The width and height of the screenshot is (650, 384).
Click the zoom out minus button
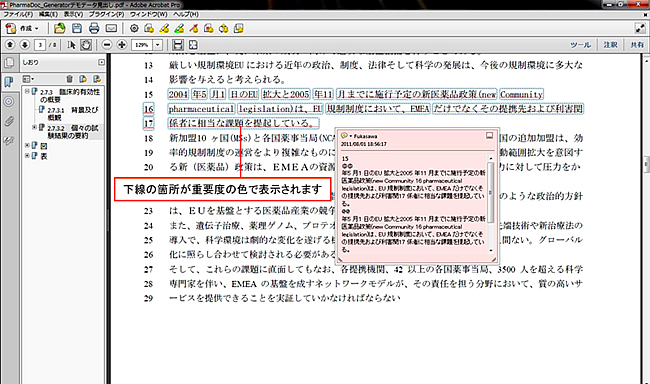coord(107,44)
